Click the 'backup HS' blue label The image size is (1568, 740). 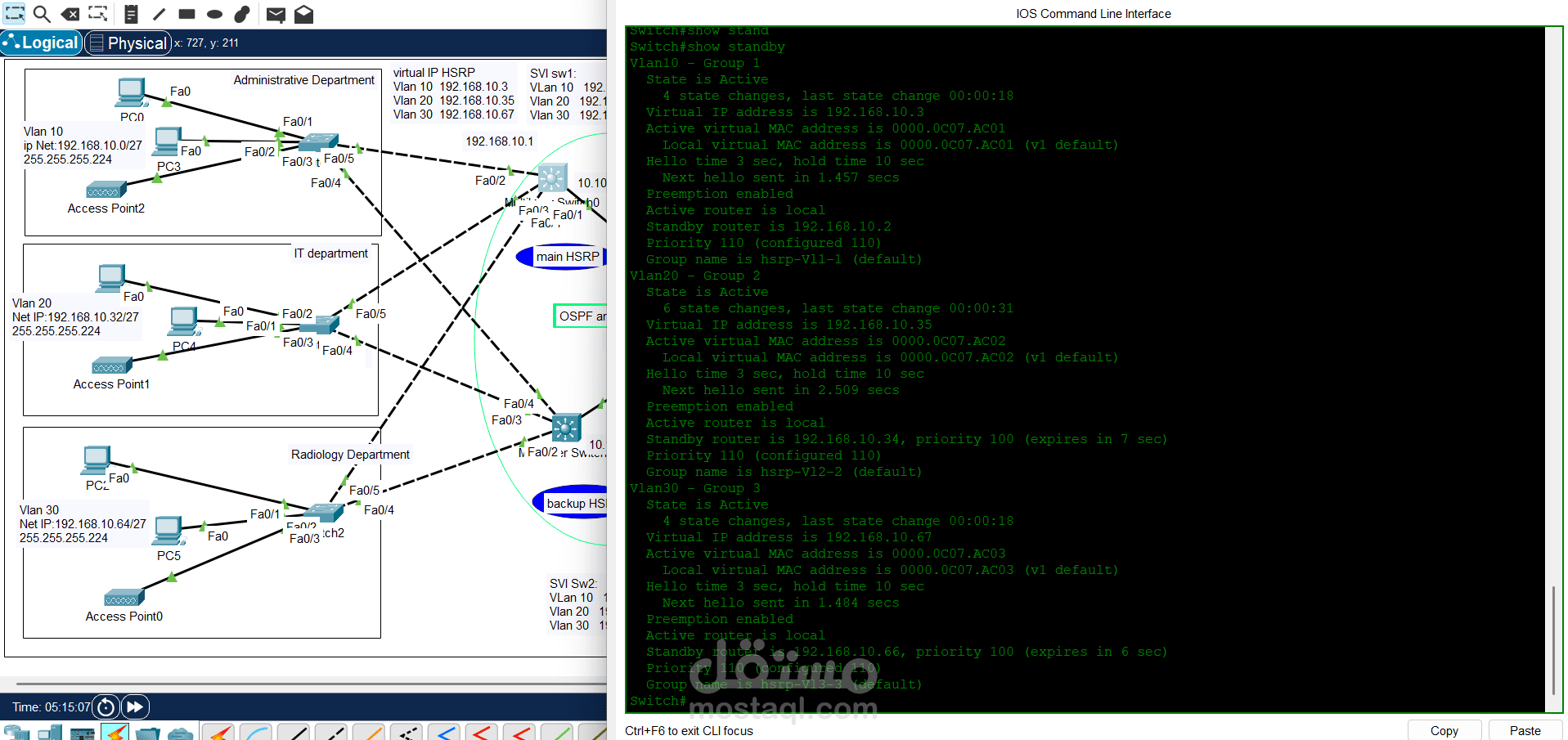(570, 503)
